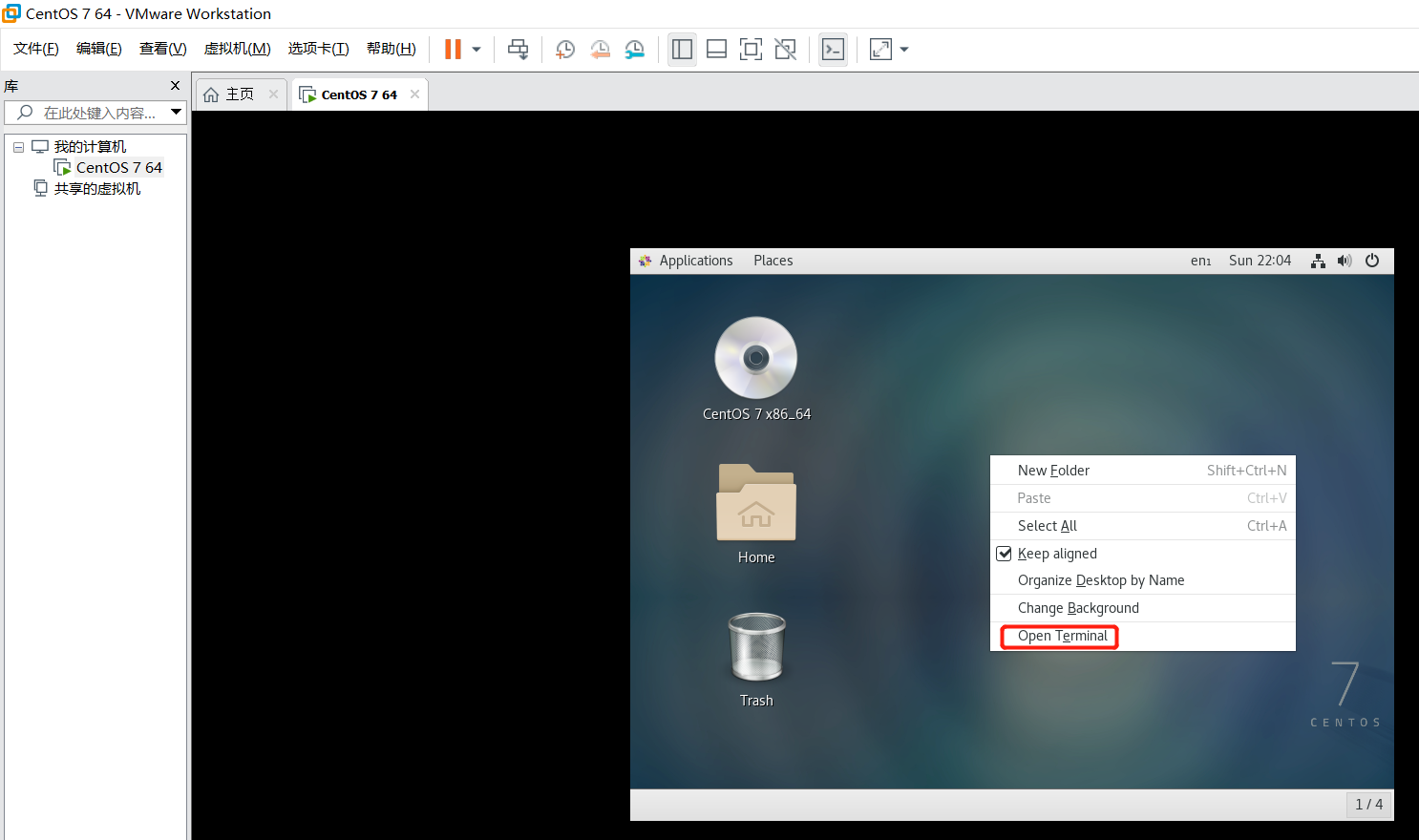The height and width of the screenshot is (840, 1419).
Task: Click the 1 / 4 workspace switcher
Action: tap(1368, 805)
